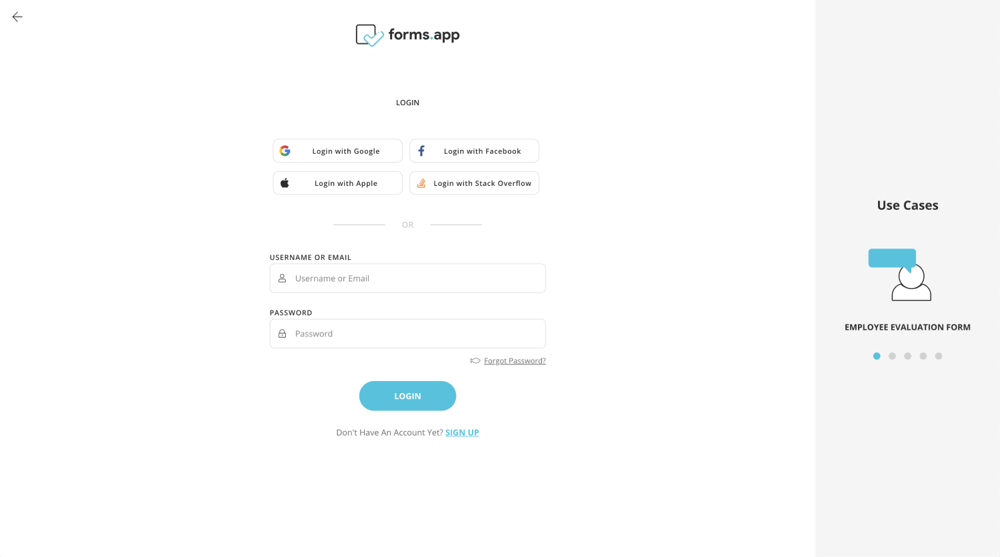Switch to the fourth carousel slide dot
Image resolution: width=1000 pixels, height=557 pixels.
[923, 356]
